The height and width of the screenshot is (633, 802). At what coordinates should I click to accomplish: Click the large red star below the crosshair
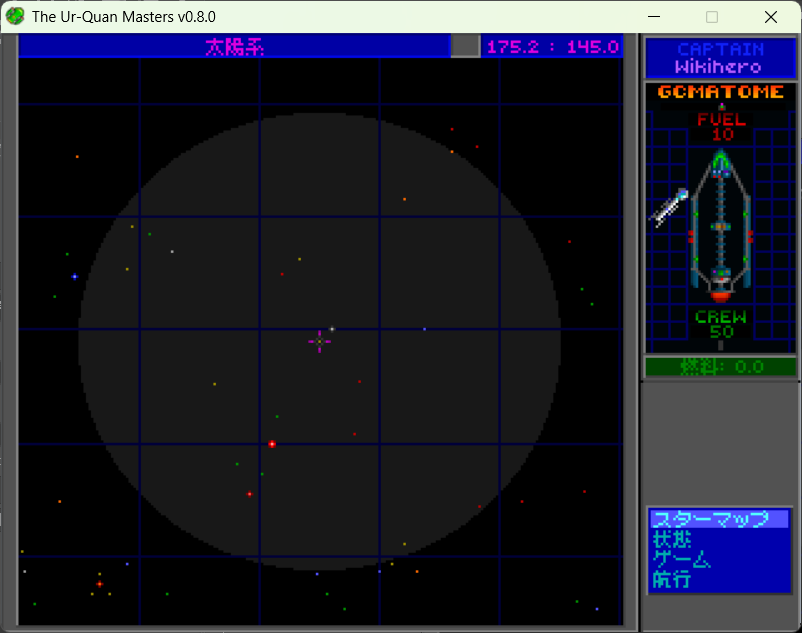coord(272,443)
